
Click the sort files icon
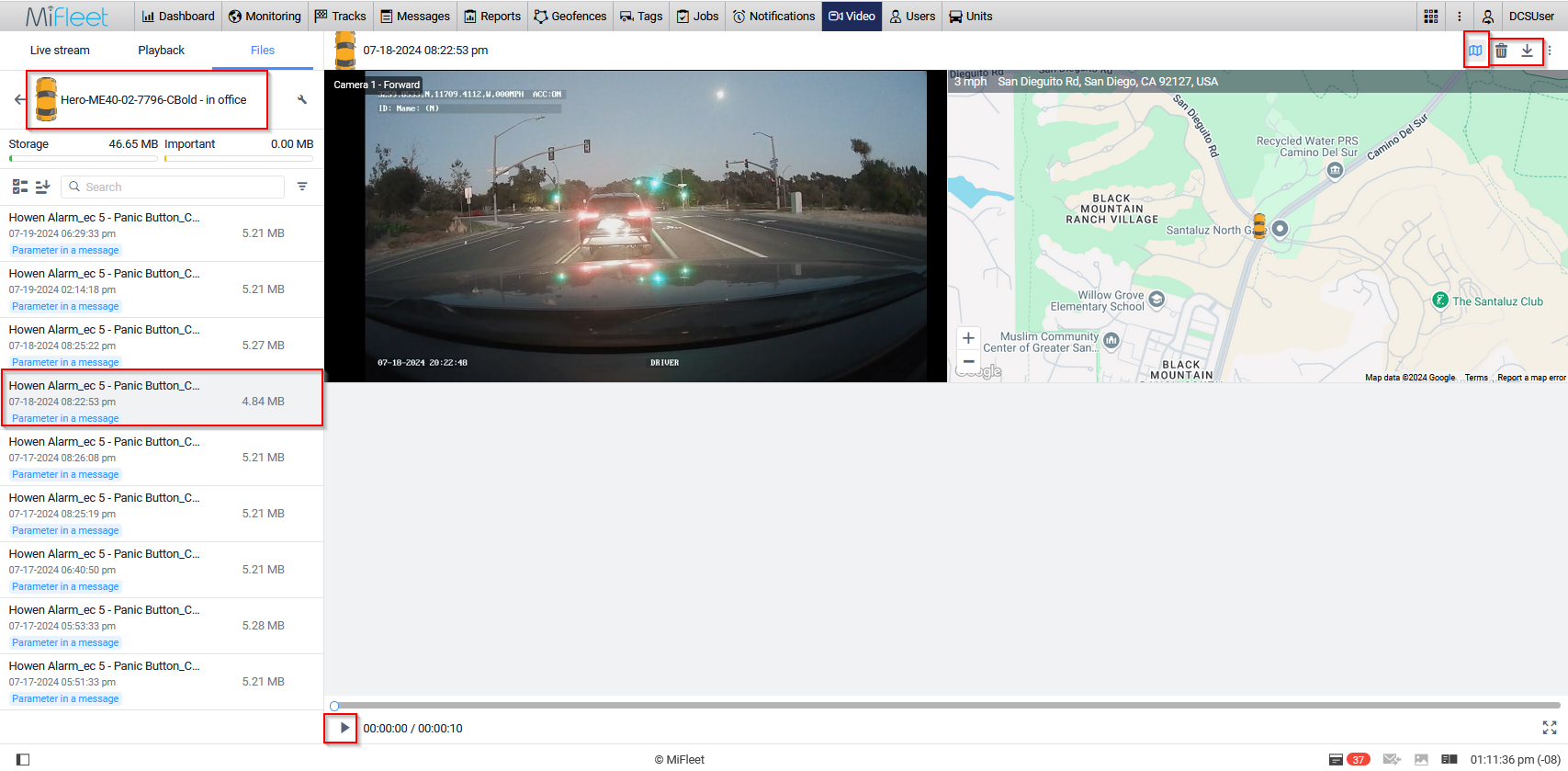click(x=42, y=187)
